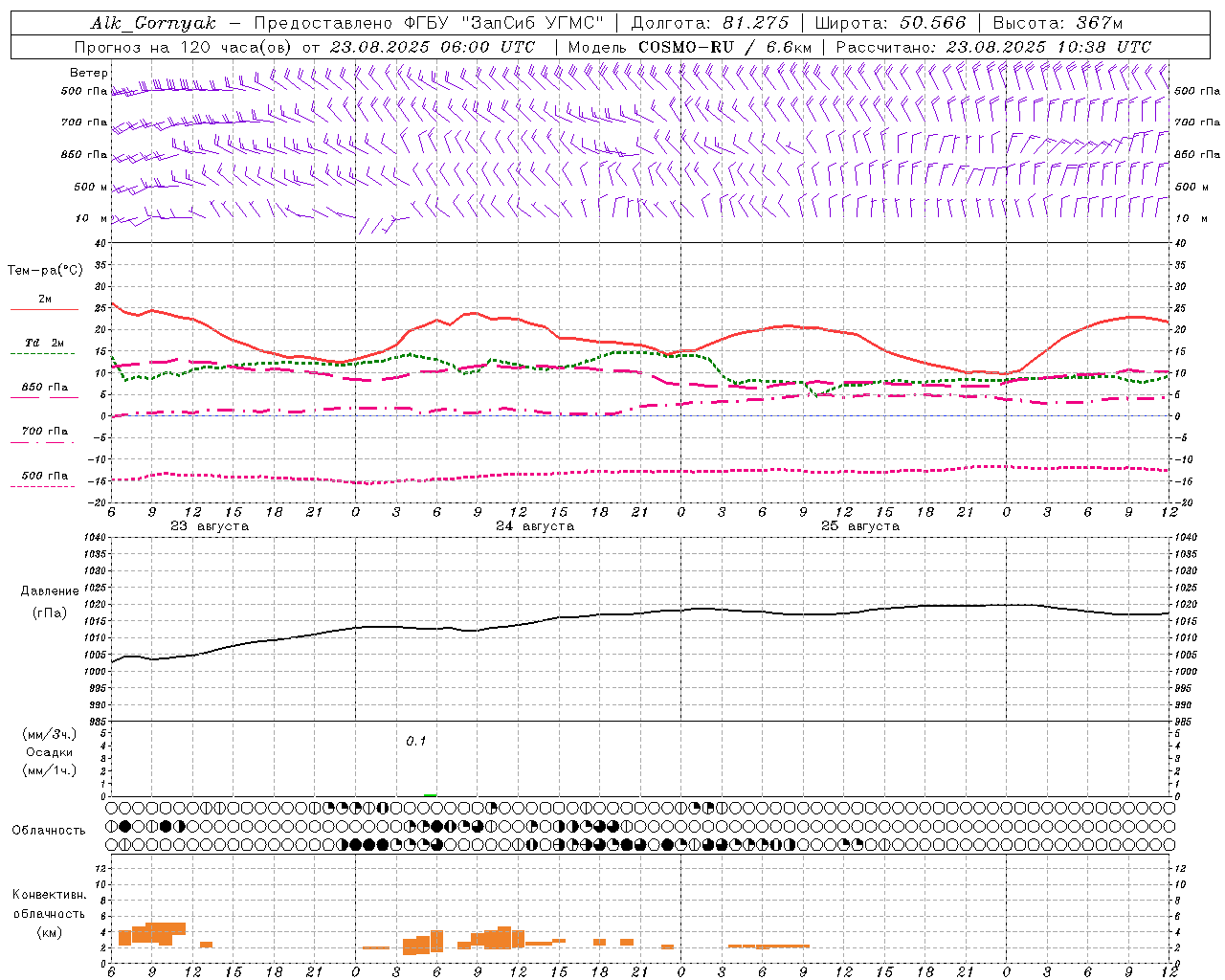
Task: Click the 'Прогноз на 120 часа(ов)' forecast header text
Action: pyautogui.click(x=184, y=47)
